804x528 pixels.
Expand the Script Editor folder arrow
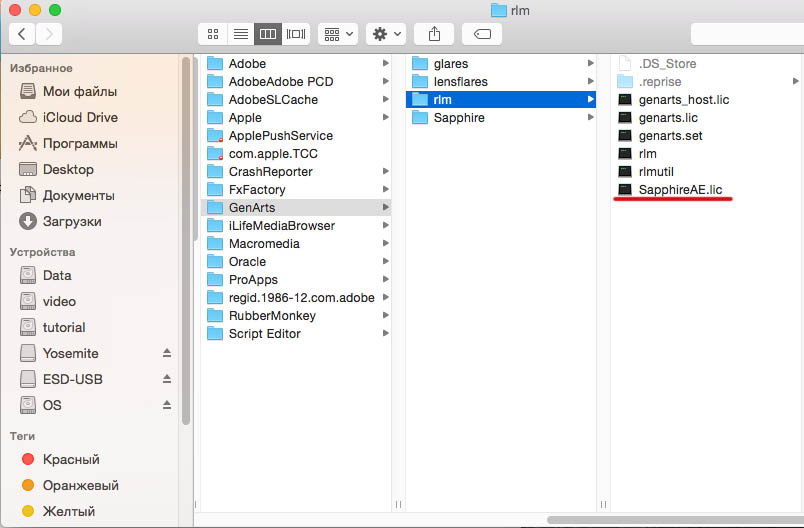tap(386, 333)
